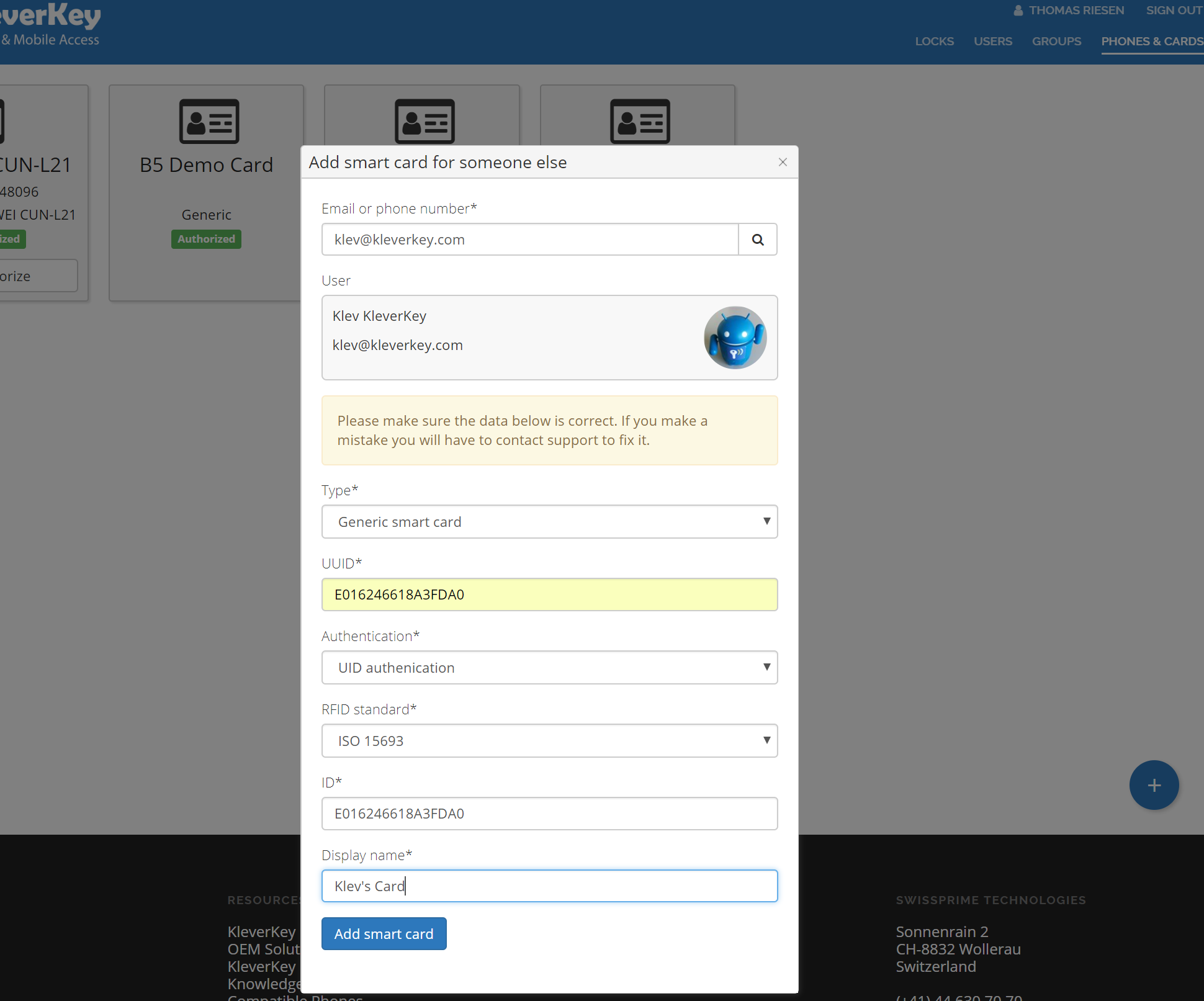Click the B5 Demo Card title
Viewport: 1204px width, 1001px height.
pos(206,165)
